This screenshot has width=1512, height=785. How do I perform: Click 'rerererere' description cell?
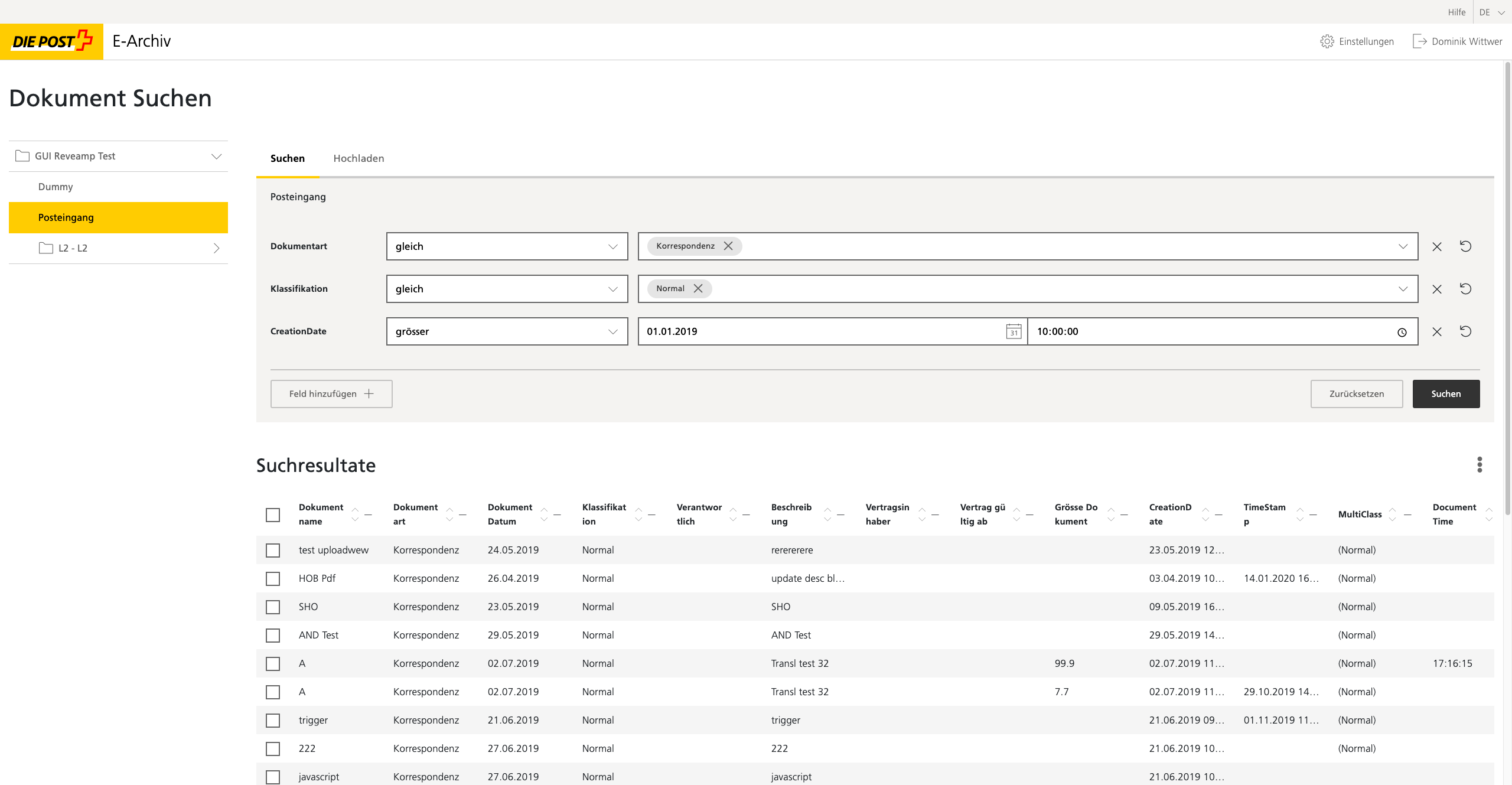[x=792, y=550]
